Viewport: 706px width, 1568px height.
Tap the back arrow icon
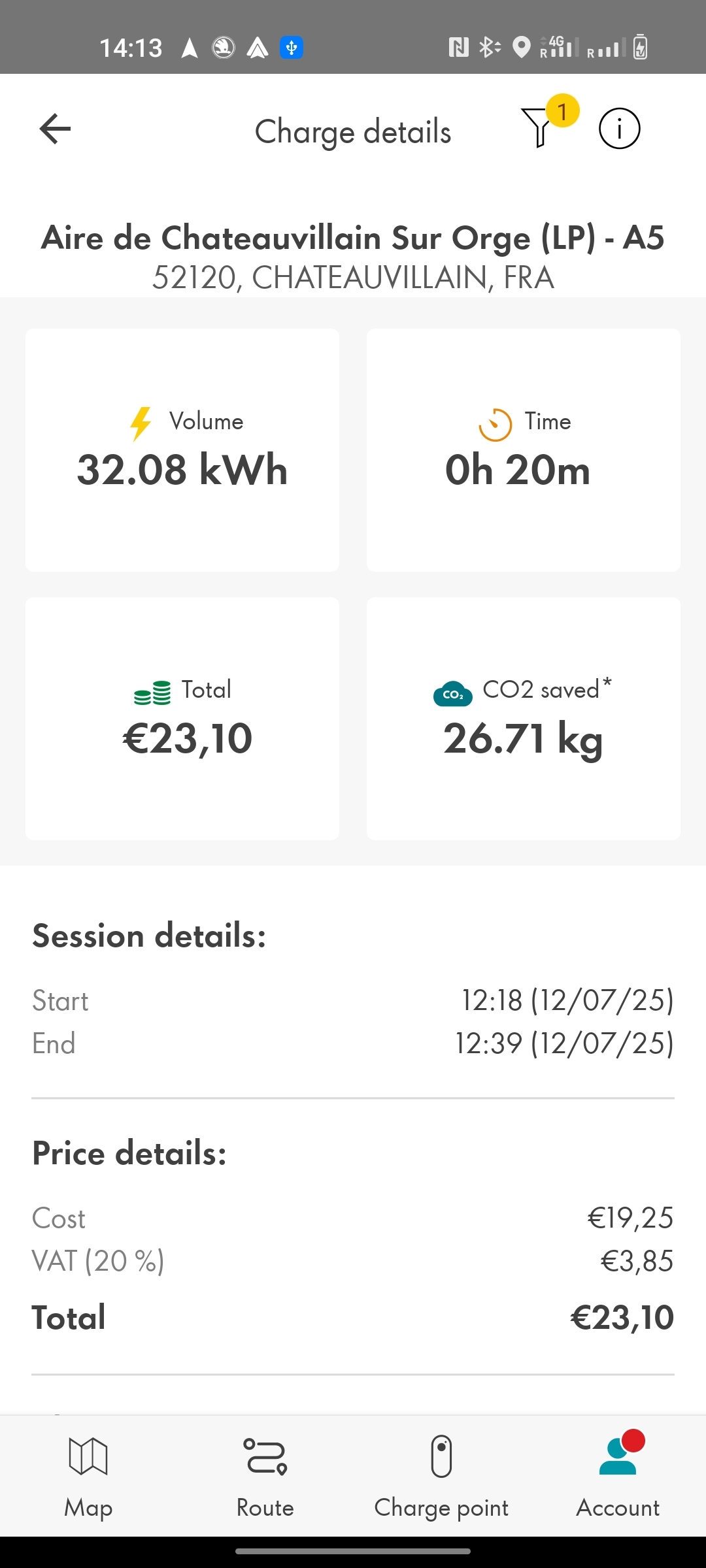pyautogui.click(x=55, y=129)
